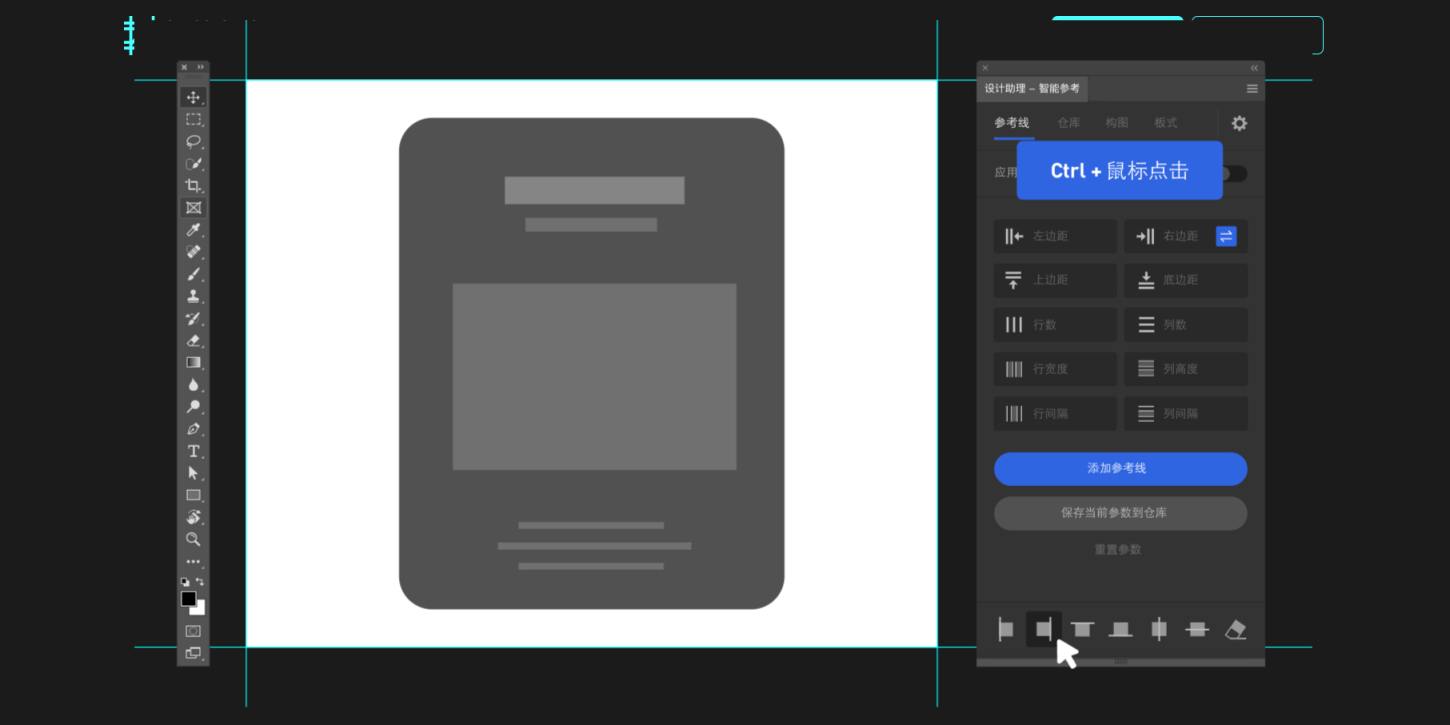Add guide at left edge icon
1450x725 pixels.
click(1006, 629)
